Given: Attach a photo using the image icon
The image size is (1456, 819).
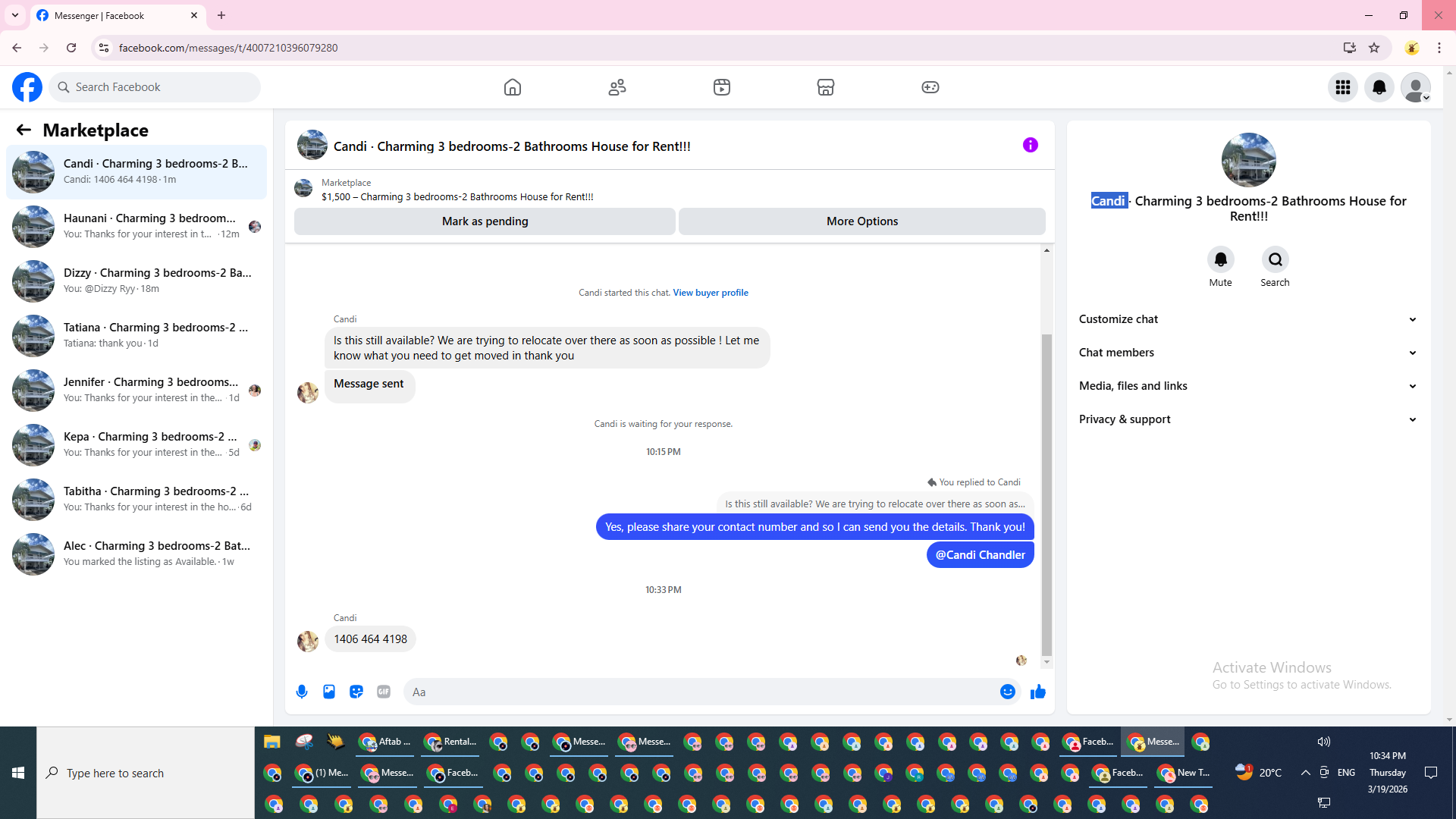Looking at the screenshot, I should click(329, 692).
